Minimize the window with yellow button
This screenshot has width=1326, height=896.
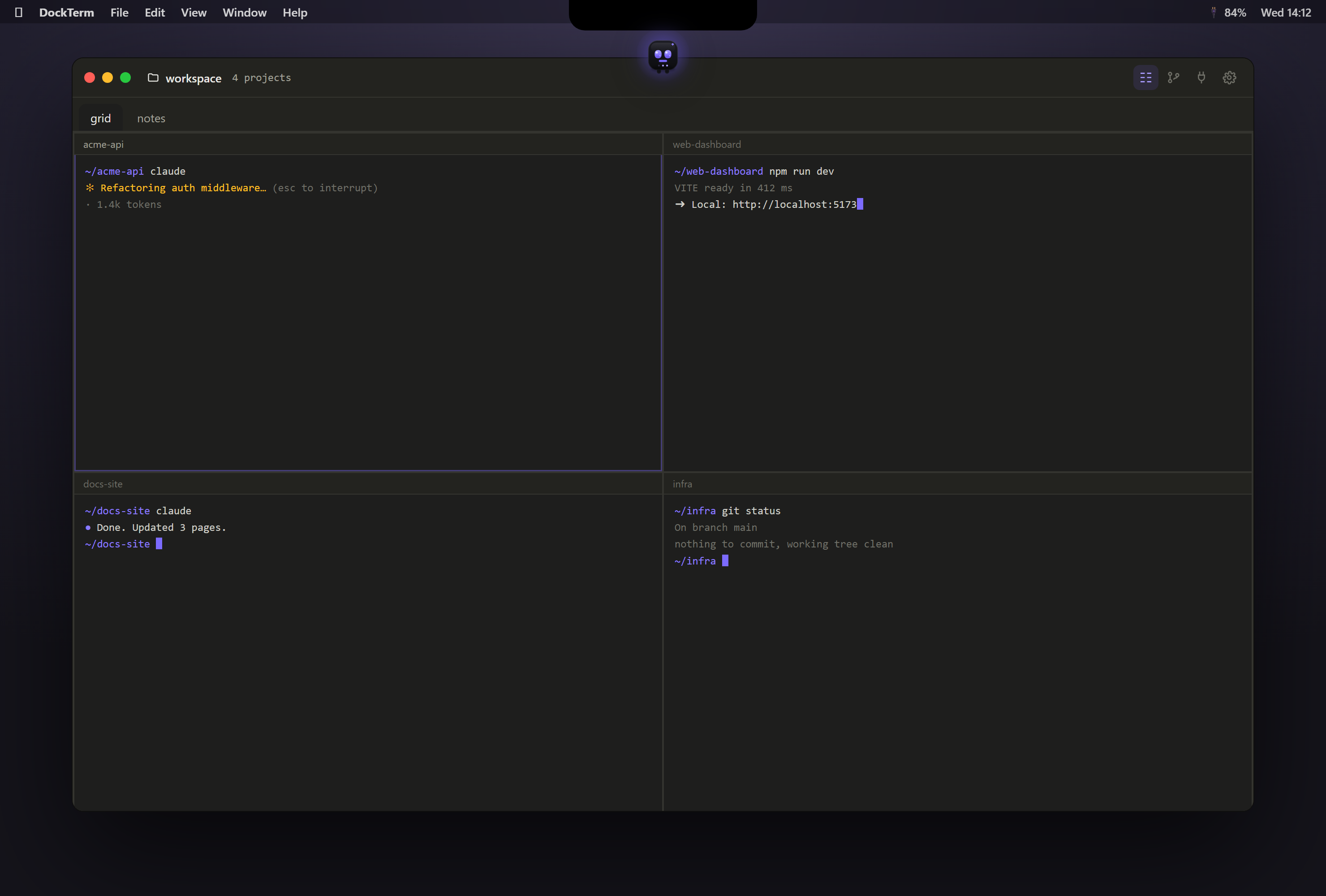tap(107, 78)
